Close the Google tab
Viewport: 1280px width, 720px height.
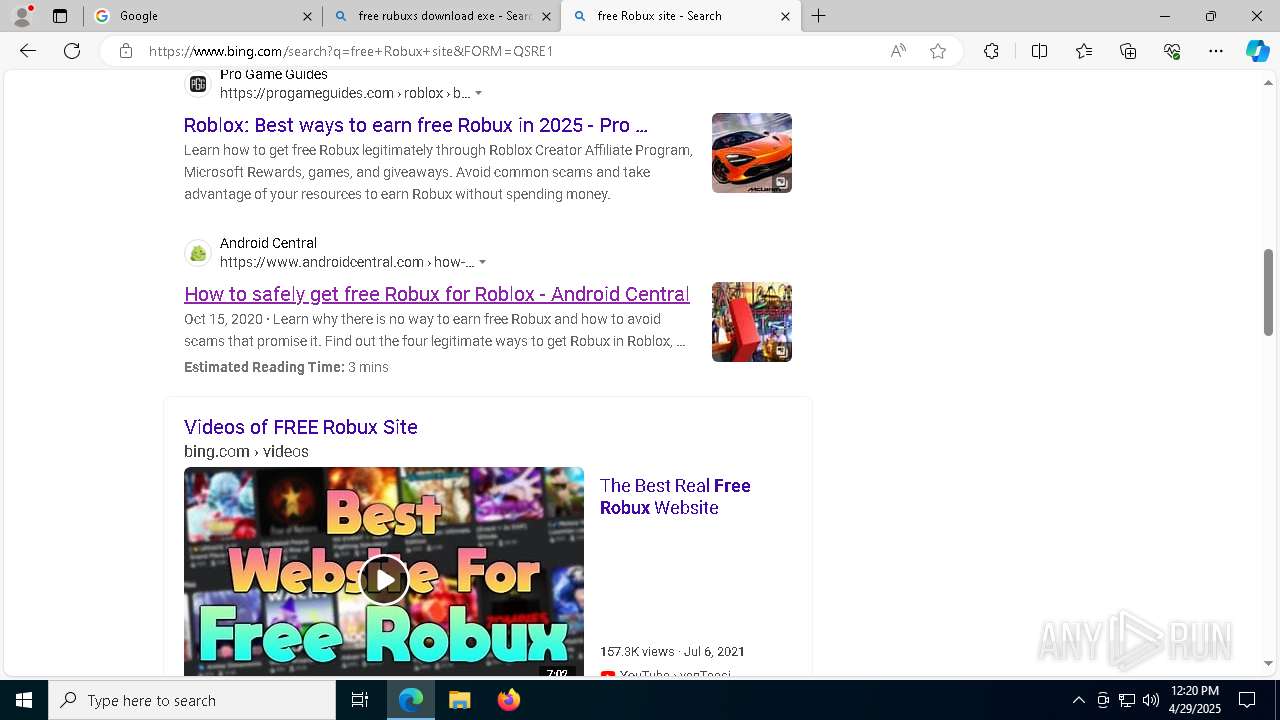tap(308, 16)
